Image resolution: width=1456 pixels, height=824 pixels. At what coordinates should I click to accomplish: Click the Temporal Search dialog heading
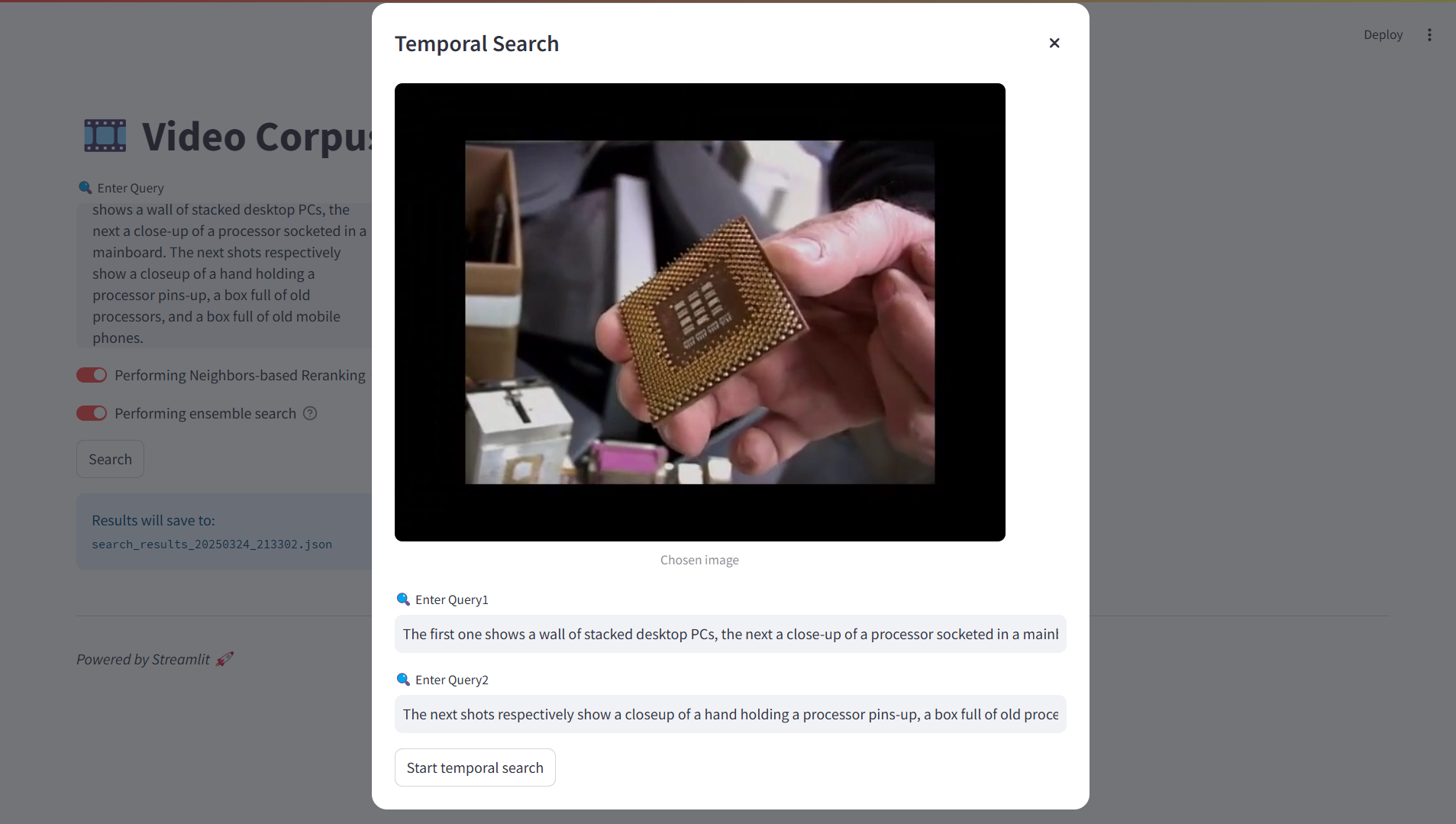[x=476, y=44]
